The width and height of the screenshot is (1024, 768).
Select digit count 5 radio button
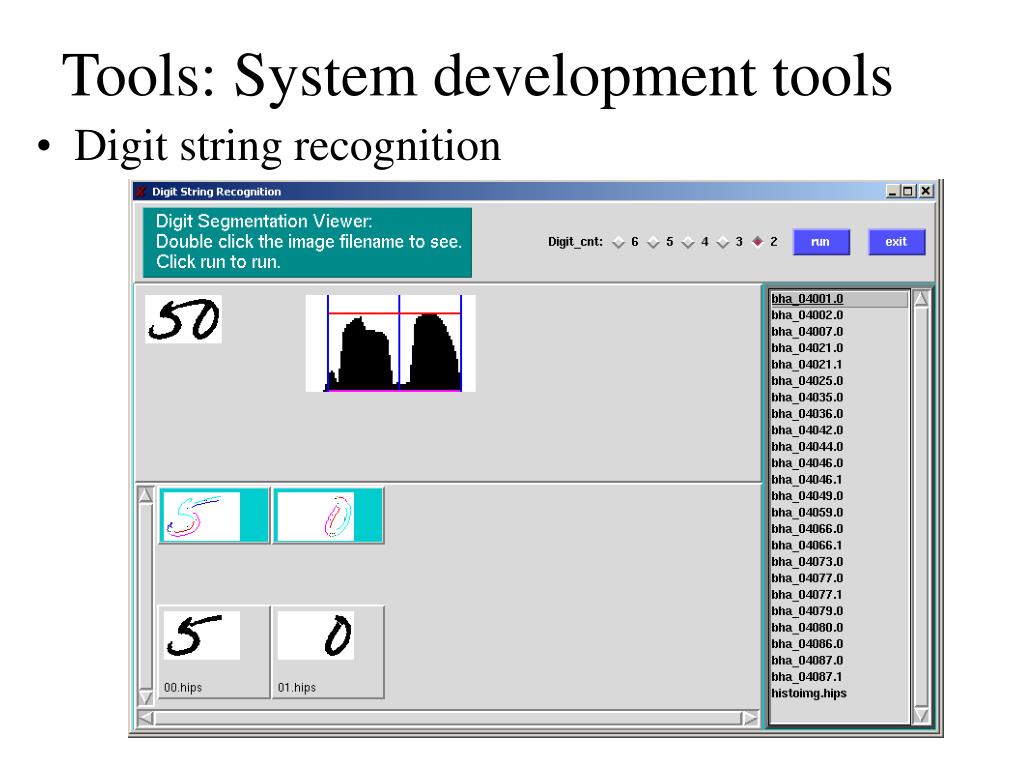pos(653,242)
